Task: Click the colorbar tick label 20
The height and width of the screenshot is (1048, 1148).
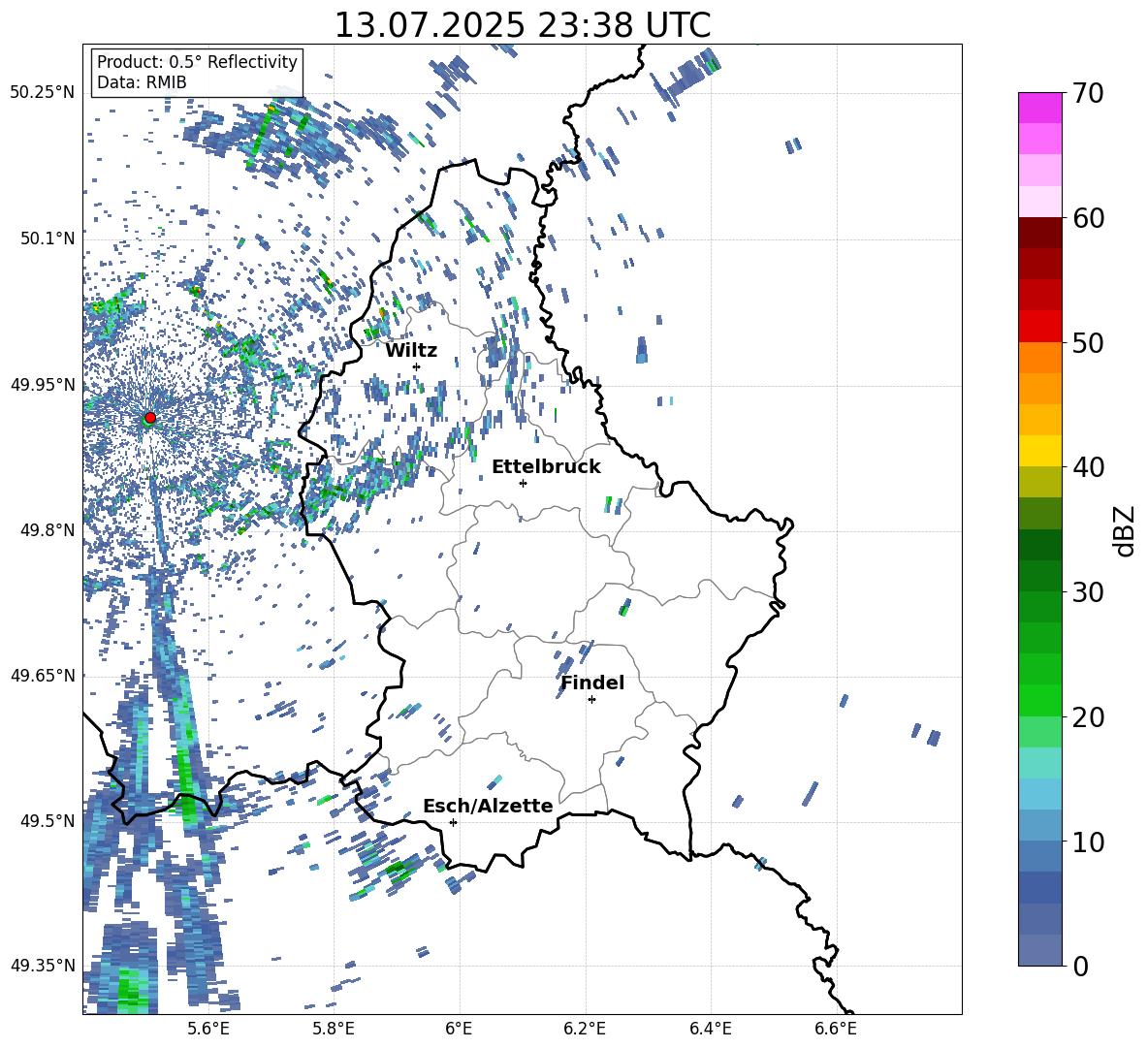Action: [x=1088, y=717]
